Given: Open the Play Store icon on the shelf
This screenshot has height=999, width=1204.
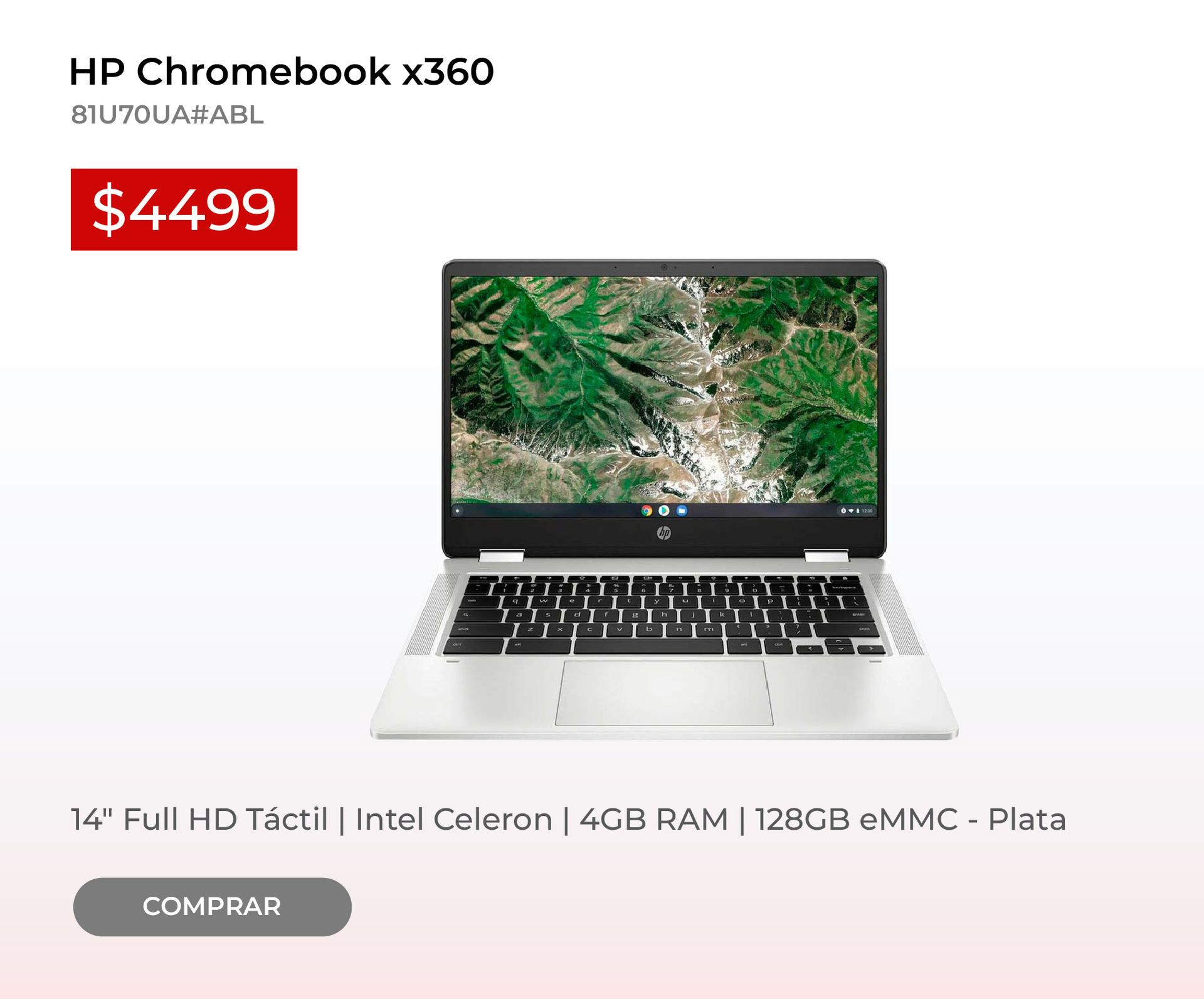Looking at the screenshot, I should [664, 510].
